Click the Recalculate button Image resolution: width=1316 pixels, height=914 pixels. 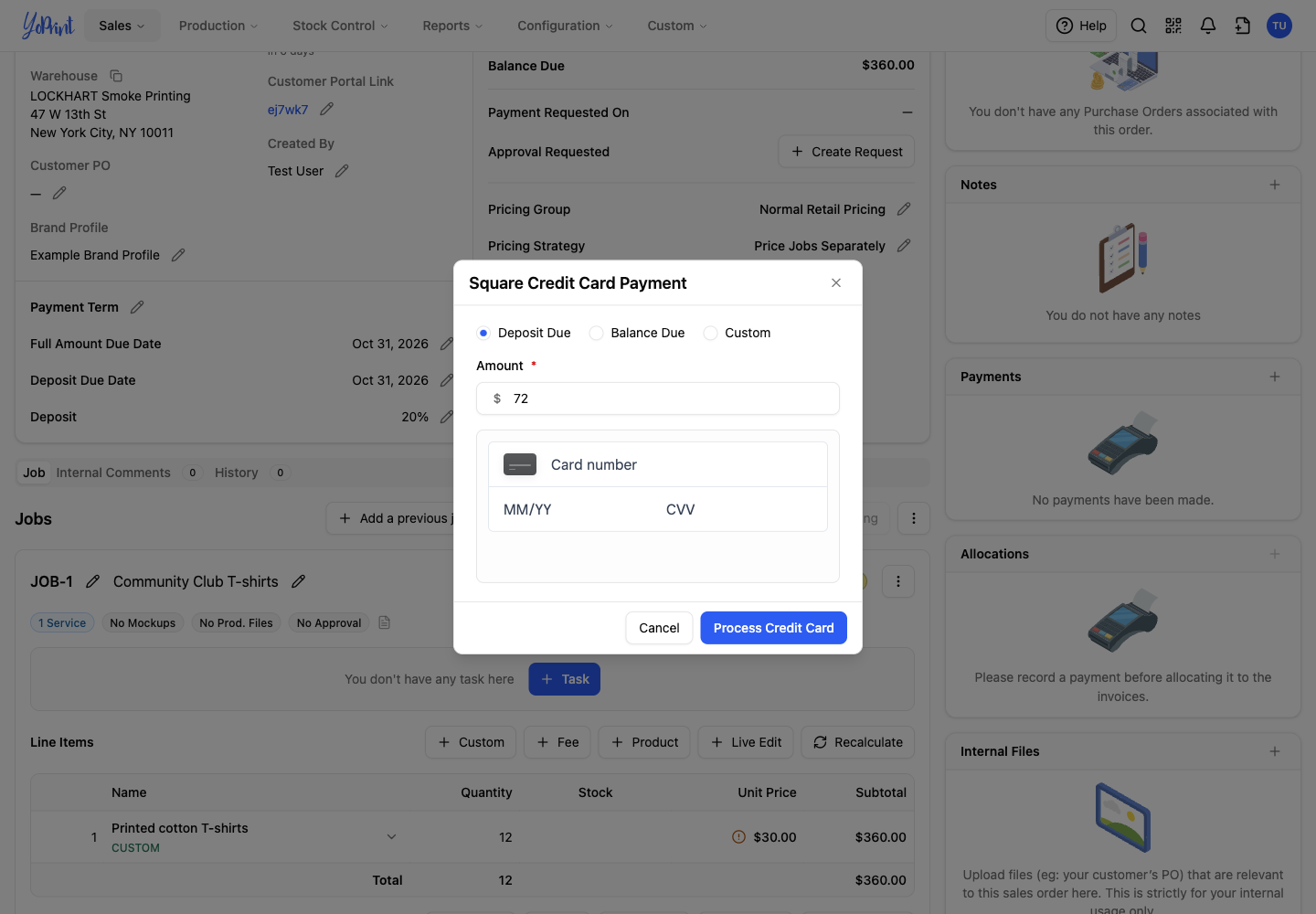(858, 742)
